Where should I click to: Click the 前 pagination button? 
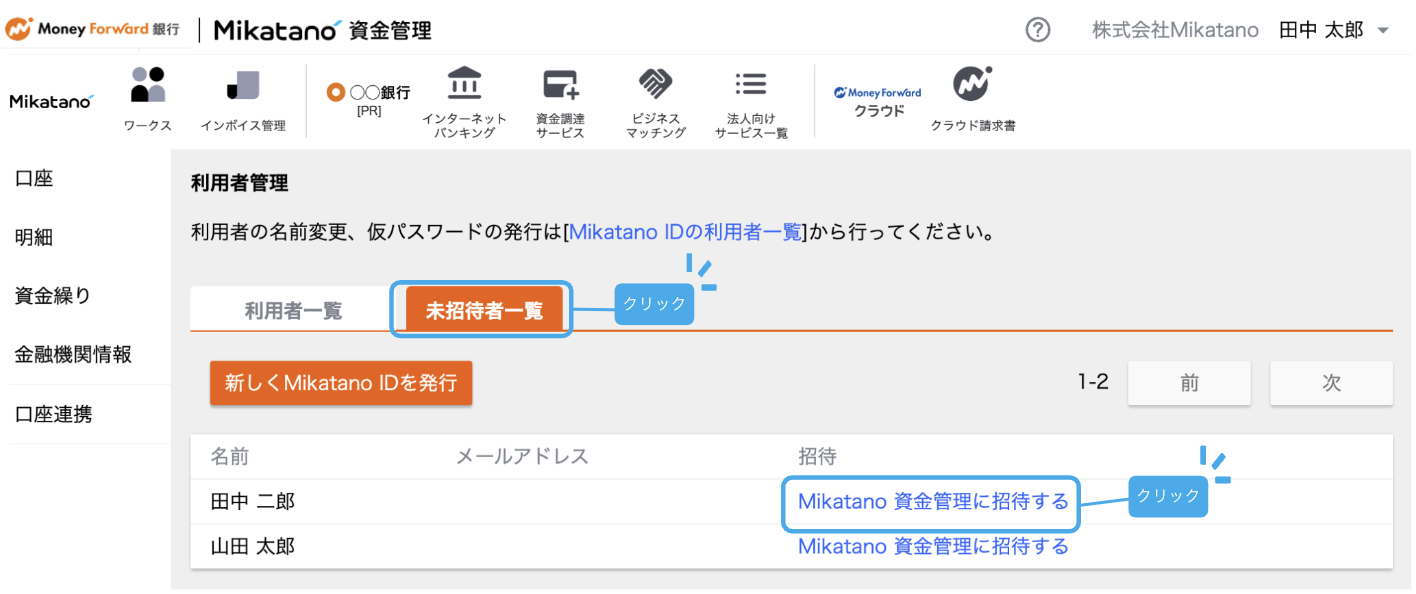pyautogui.click(x=1189, y=383)
